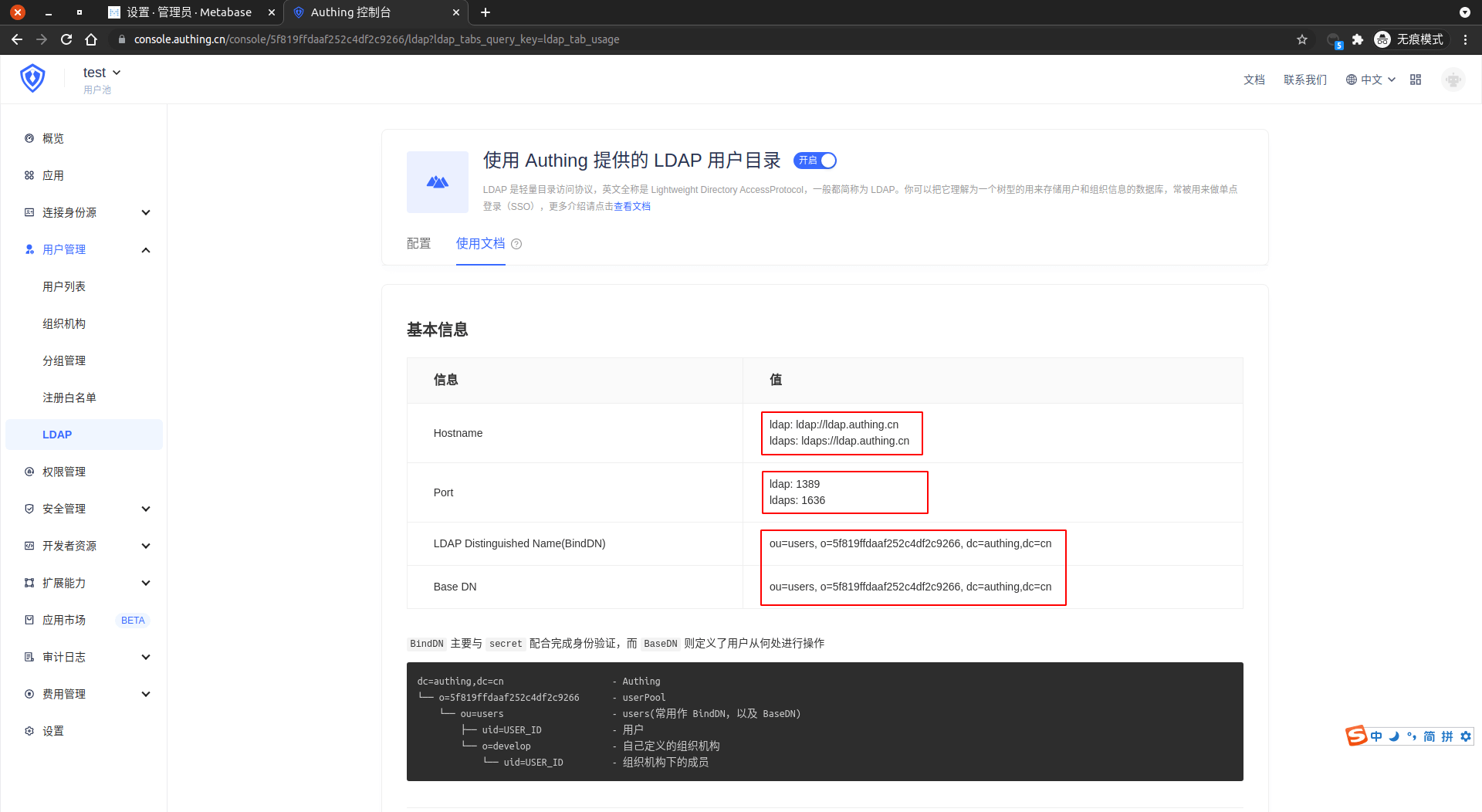Click the Authing shield logo
Viewport: 1482px width, 812px height.
coord(32,79)
